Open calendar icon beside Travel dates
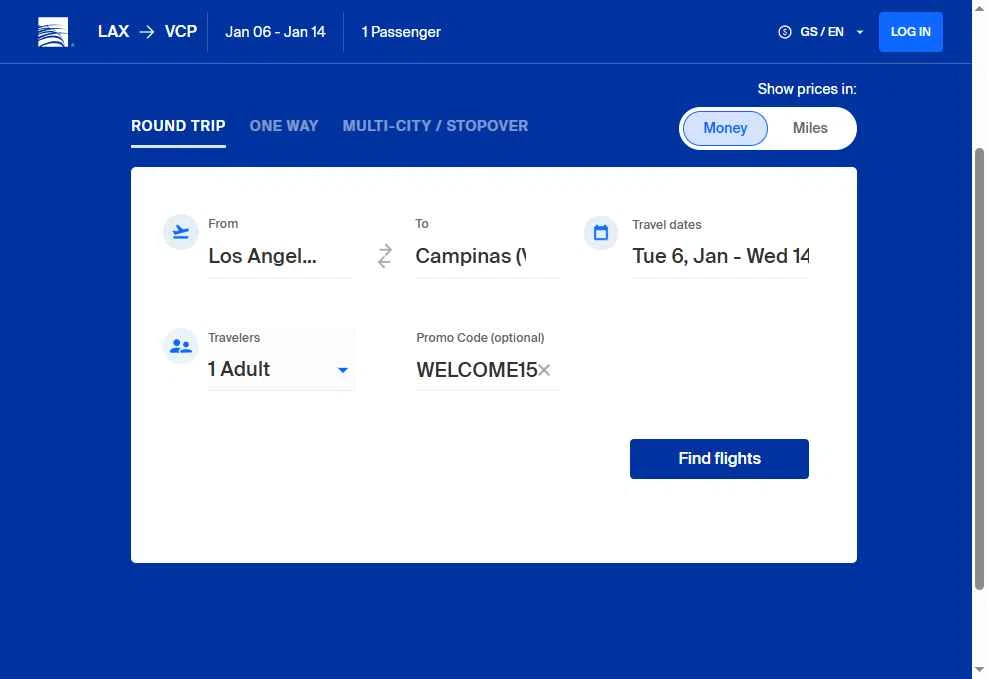 click(601, 233)
